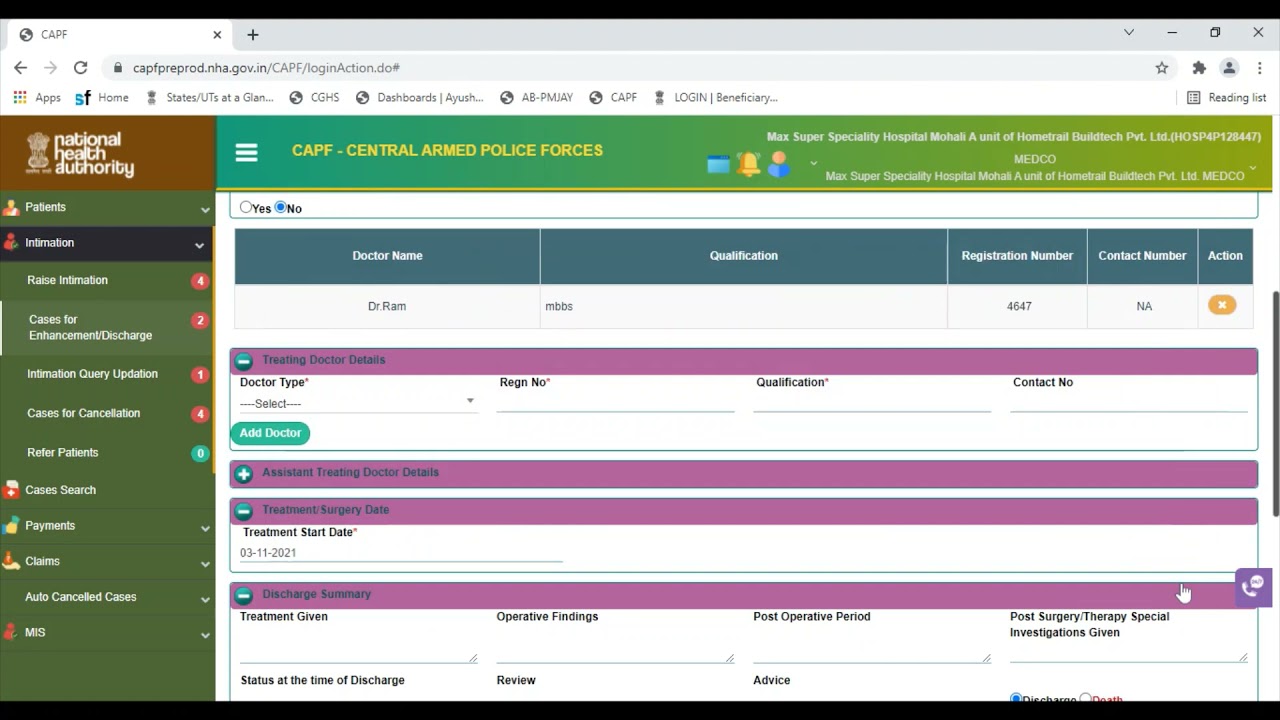Screen dimensions: 1280x720
Task: Click the Contact No input field
Action: (1129, 402)
